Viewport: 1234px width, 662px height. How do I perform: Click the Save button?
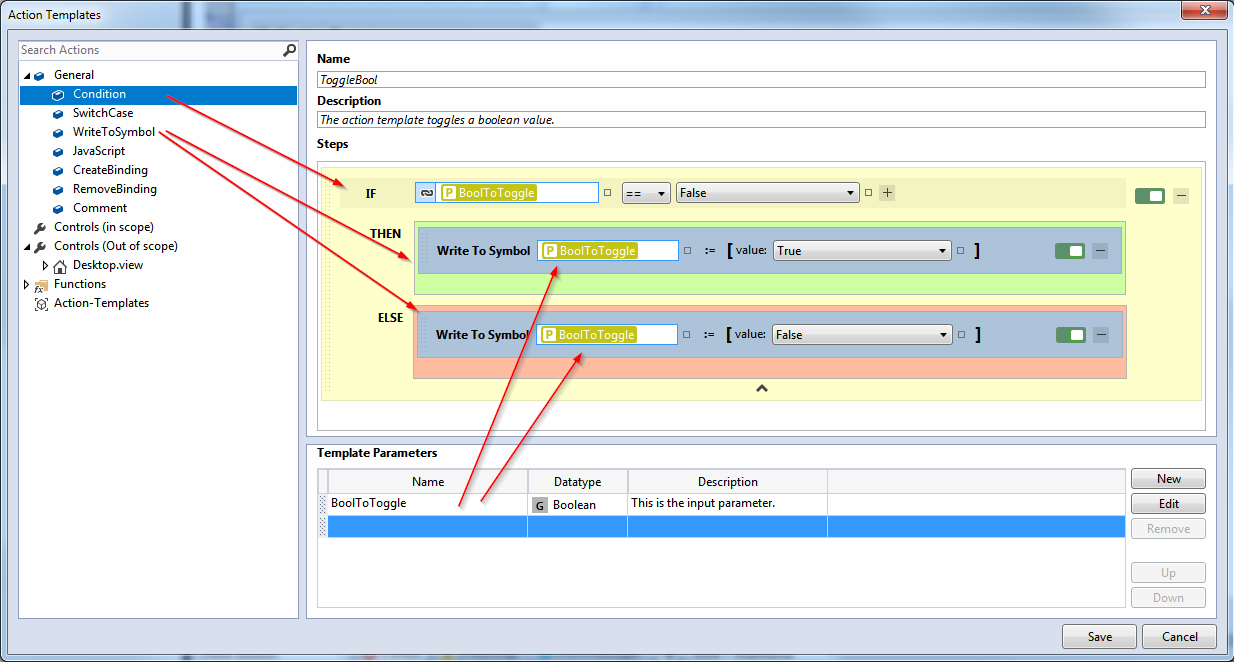click(1100, 637)
